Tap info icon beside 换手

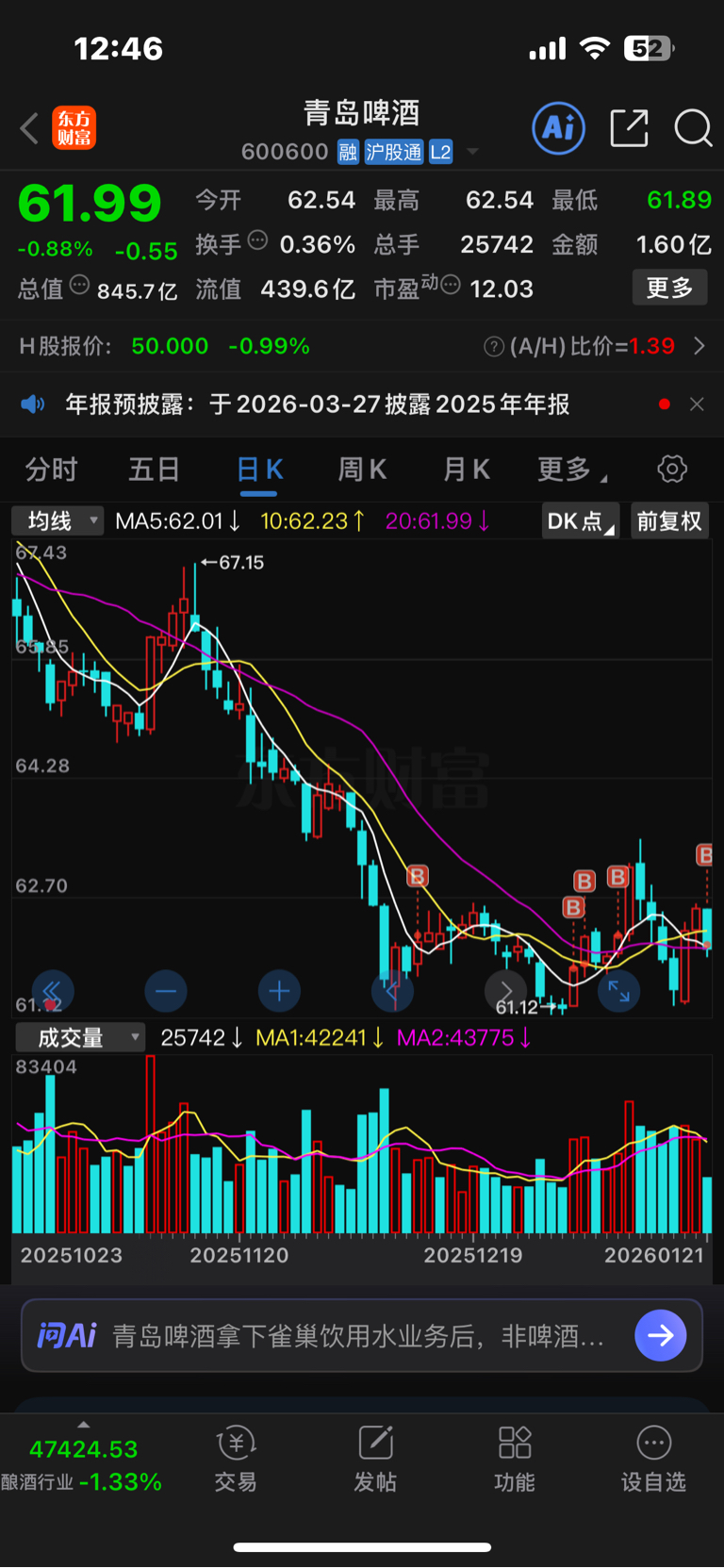click(257, 240)
